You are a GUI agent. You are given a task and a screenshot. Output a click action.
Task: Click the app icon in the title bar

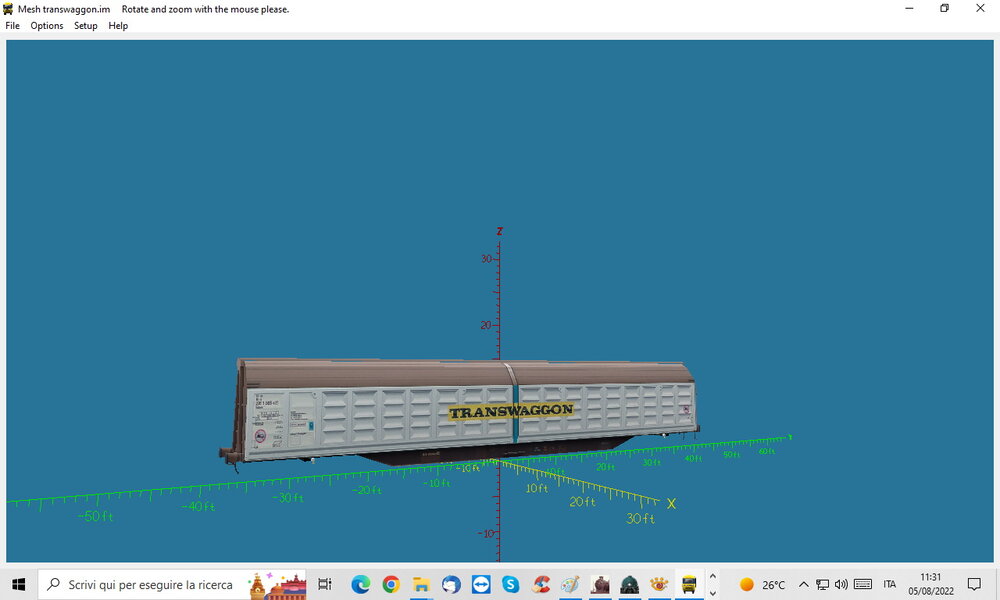[x=8, y=9]
